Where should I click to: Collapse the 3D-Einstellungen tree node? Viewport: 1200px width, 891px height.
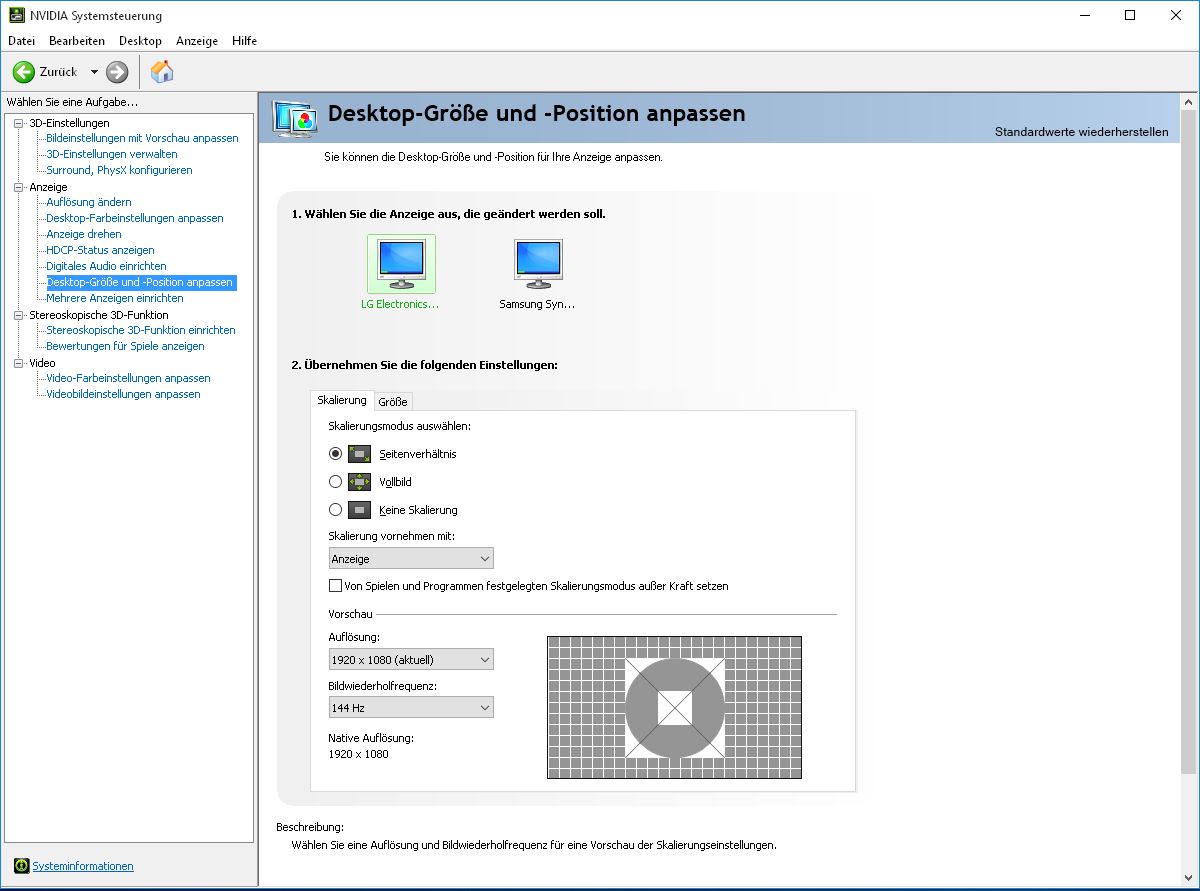(18, 123)
